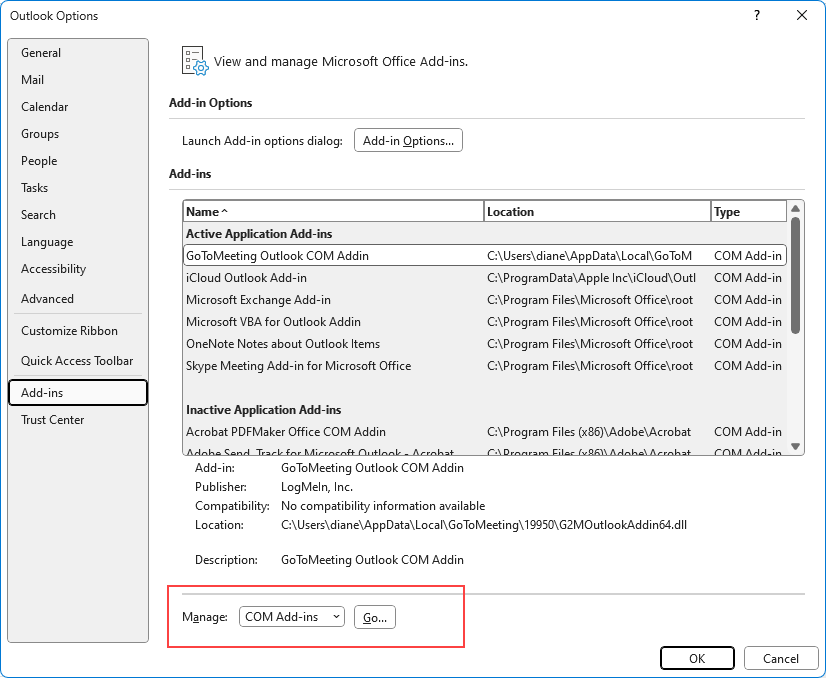Click the Add-in Options button
Viewport: 826px width, 678px height.
(408, 141)
